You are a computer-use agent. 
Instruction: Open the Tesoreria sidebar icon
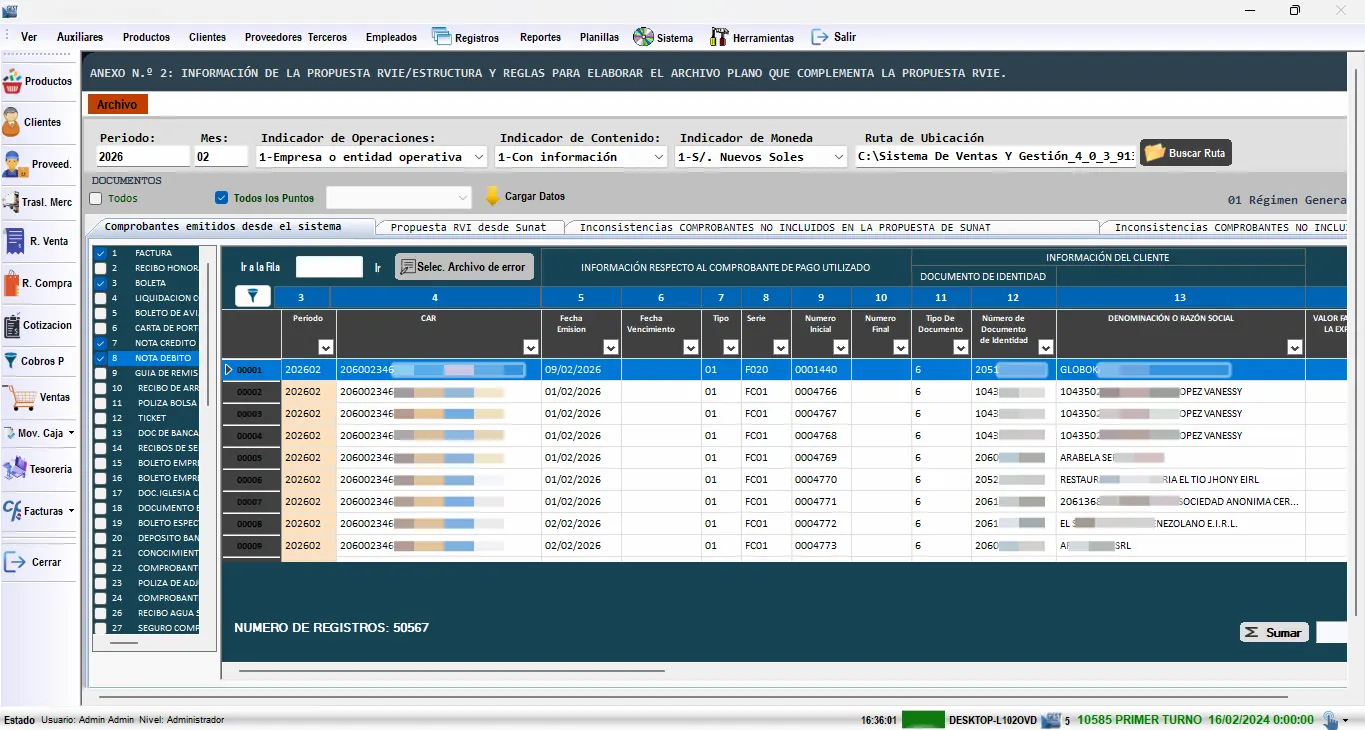click(14, 468)
